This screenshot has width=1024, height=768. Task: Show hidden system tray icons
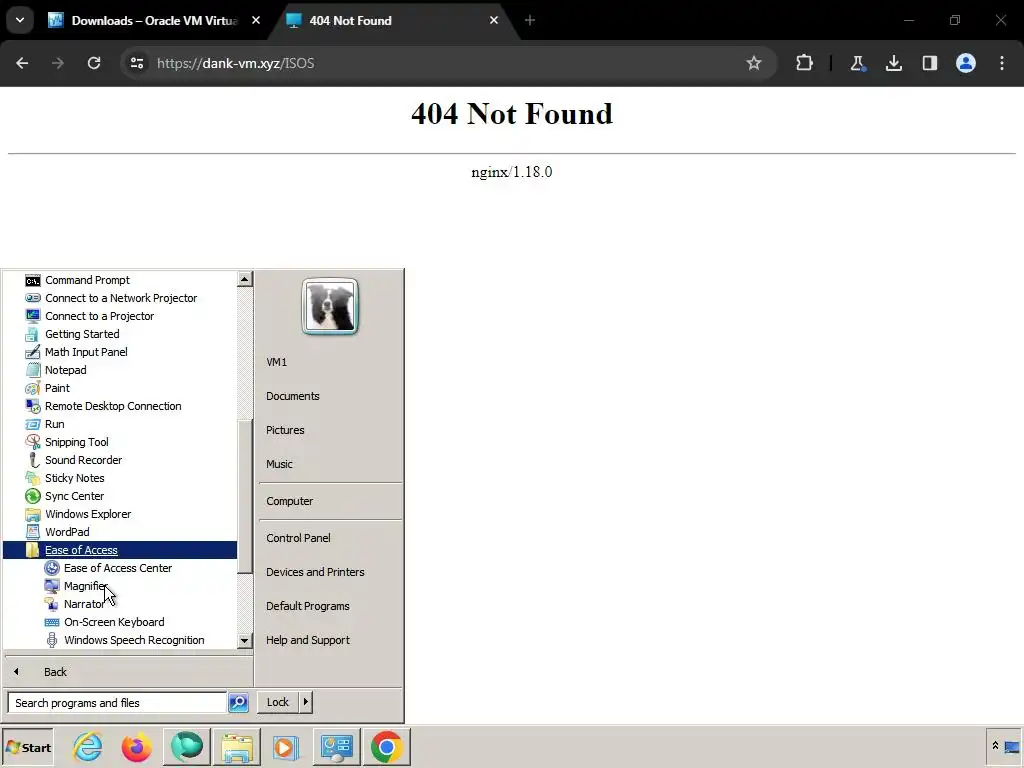[x=995, y=746]
